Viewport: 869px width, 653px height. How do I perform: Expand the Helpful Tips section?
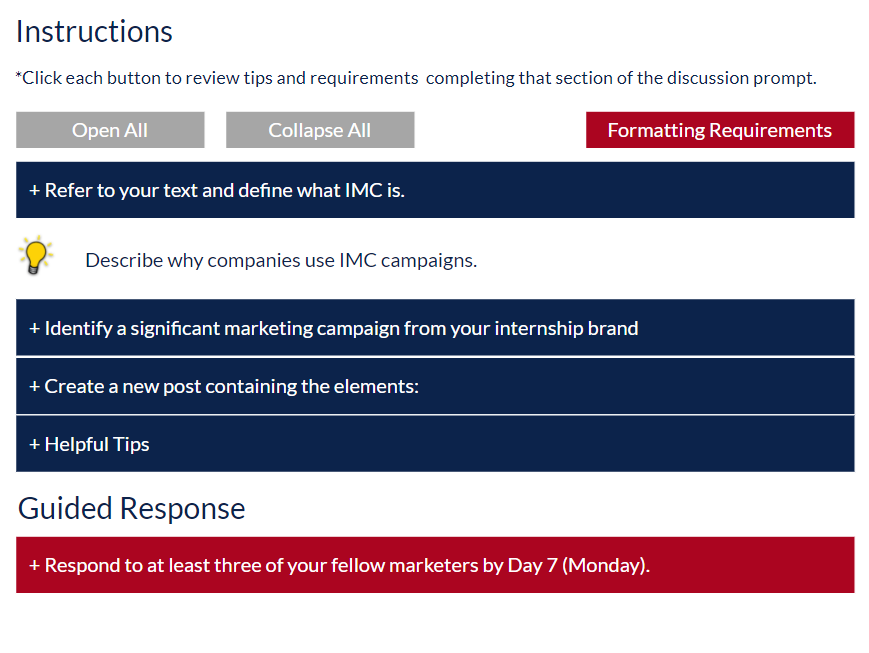click(435, 444)
